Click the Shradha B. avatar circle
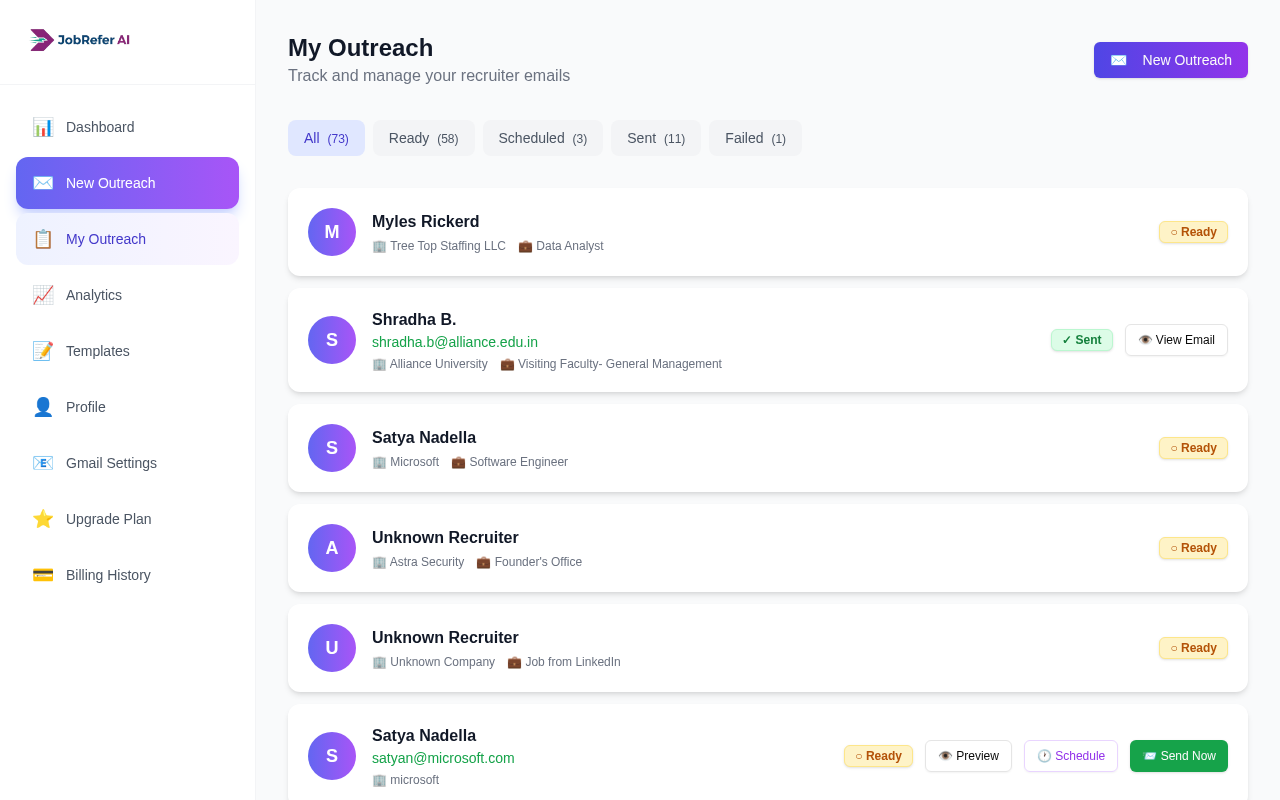 click(332, 340)
